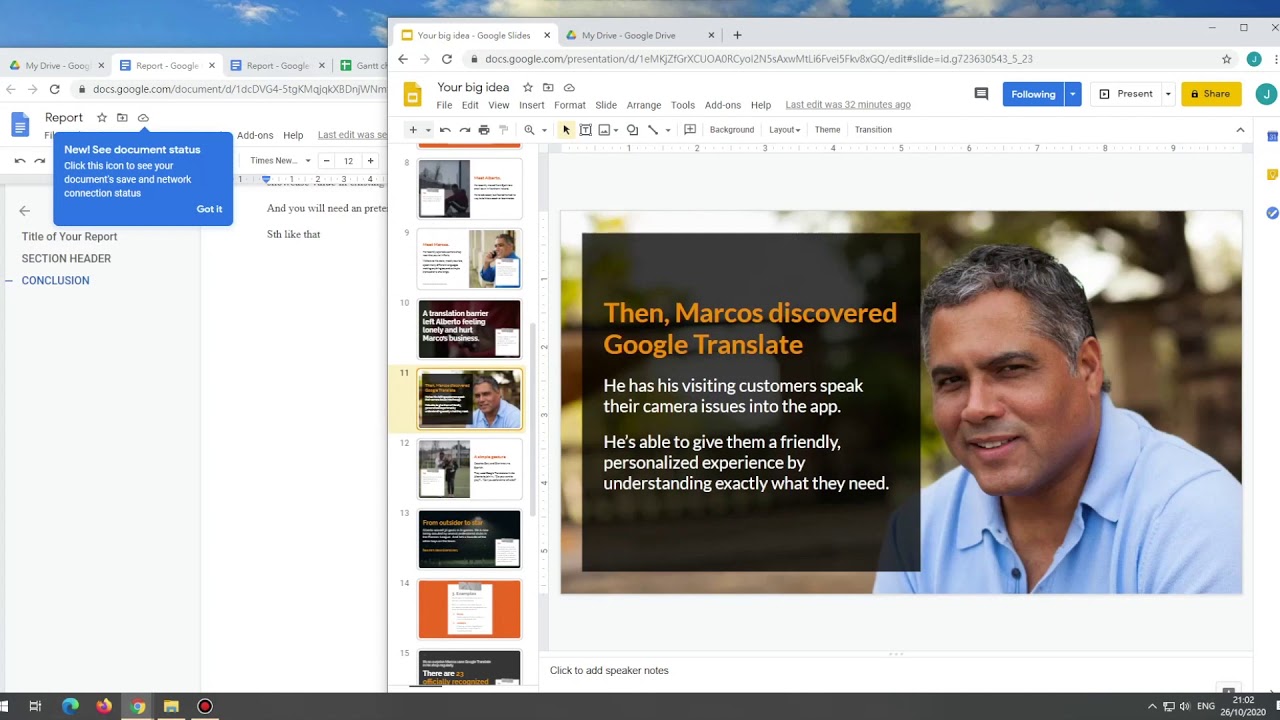Image resolution: width=1280 pixels, height=720 pixels.
Task: Open the Insert menu in Slides
Action: 532,105
